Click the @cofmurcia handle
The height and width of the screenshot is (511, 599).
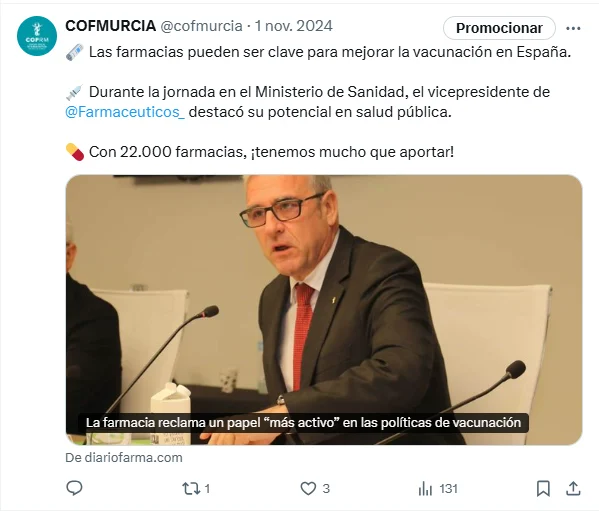pyautogui.click(x=201, y=26)
